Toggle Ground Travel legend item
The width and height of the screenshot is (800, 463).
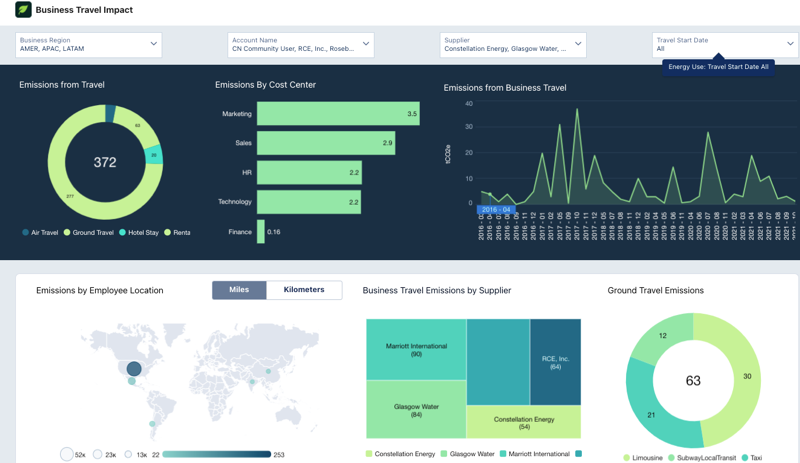[x=89, y=232]
